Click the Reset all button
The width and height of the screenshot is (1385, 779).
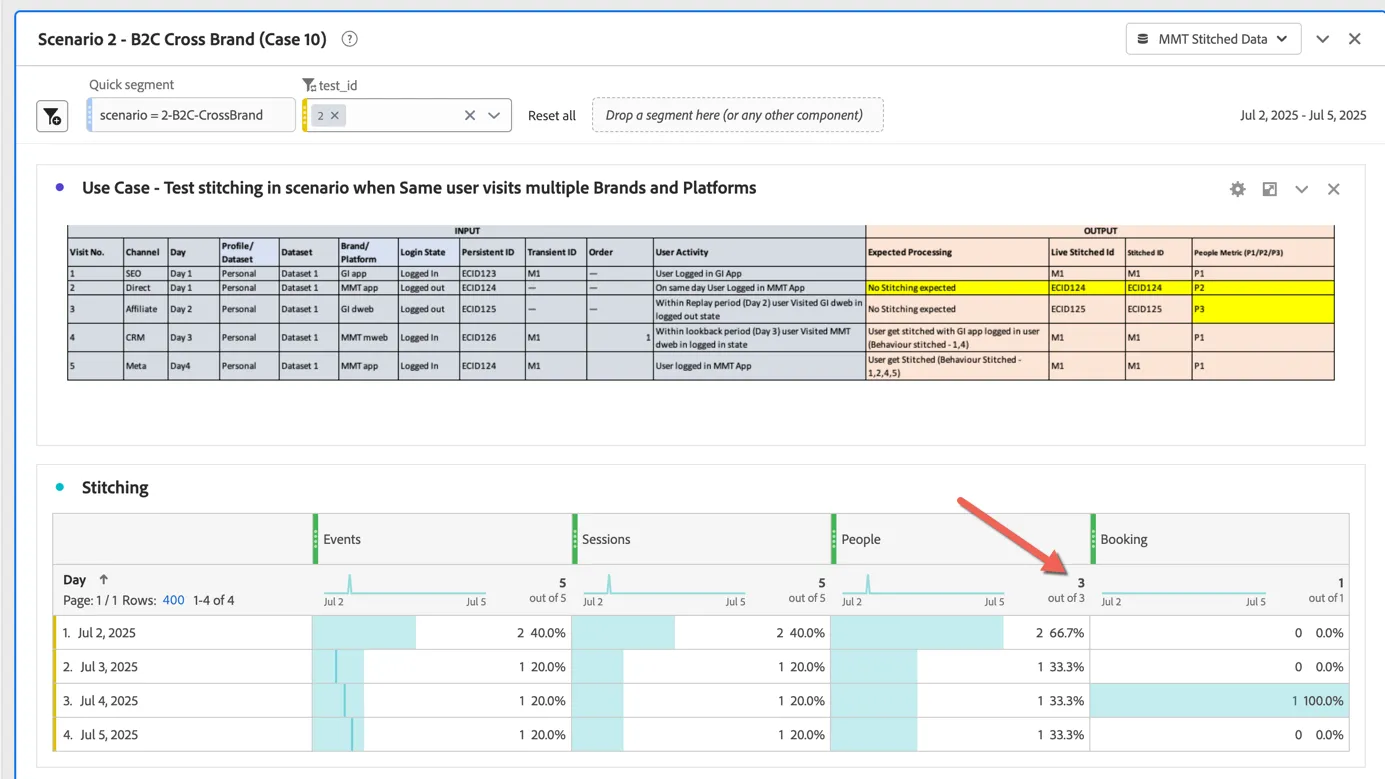552,115
